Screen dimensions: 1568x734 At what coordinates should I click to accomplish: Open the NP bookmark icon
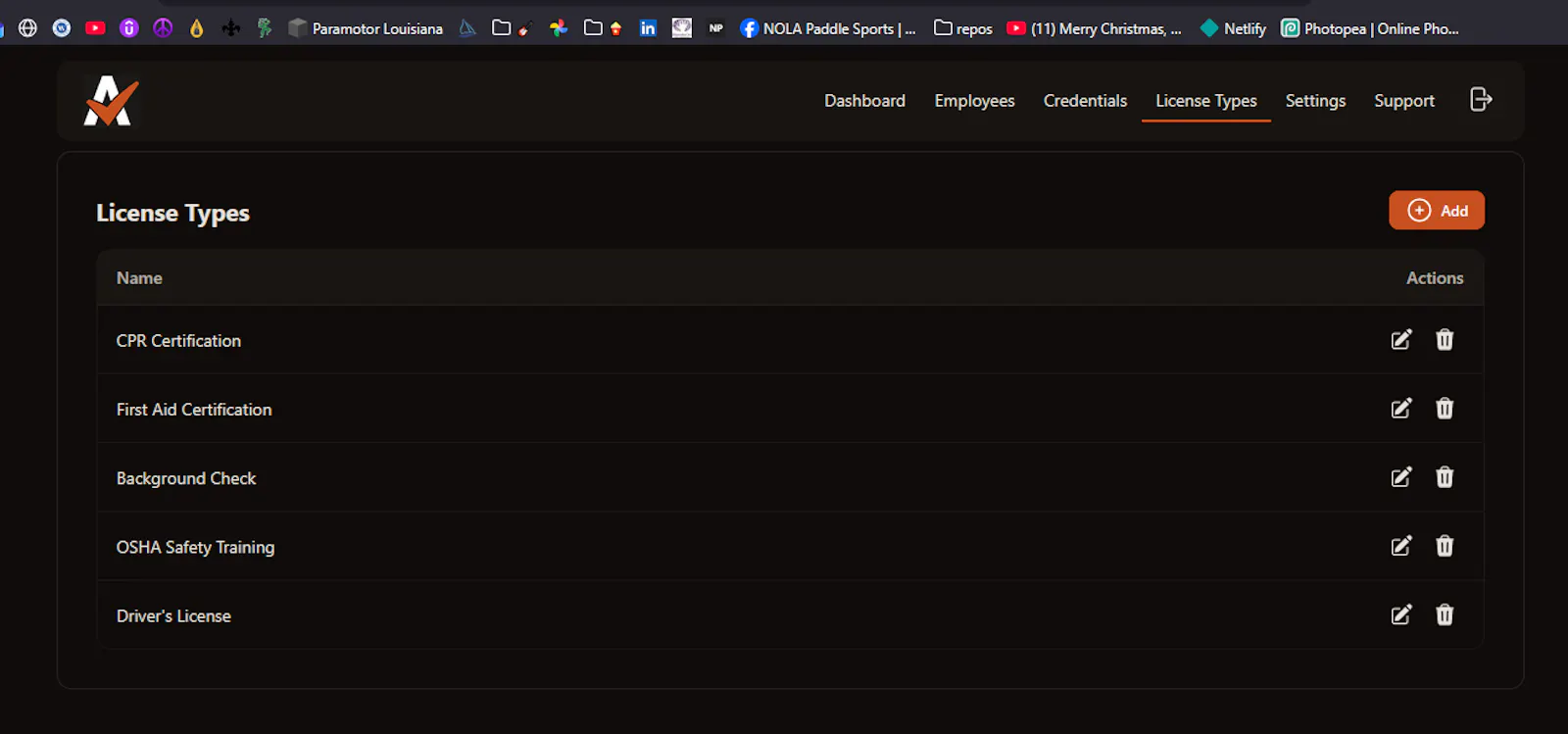pos(716,28)
